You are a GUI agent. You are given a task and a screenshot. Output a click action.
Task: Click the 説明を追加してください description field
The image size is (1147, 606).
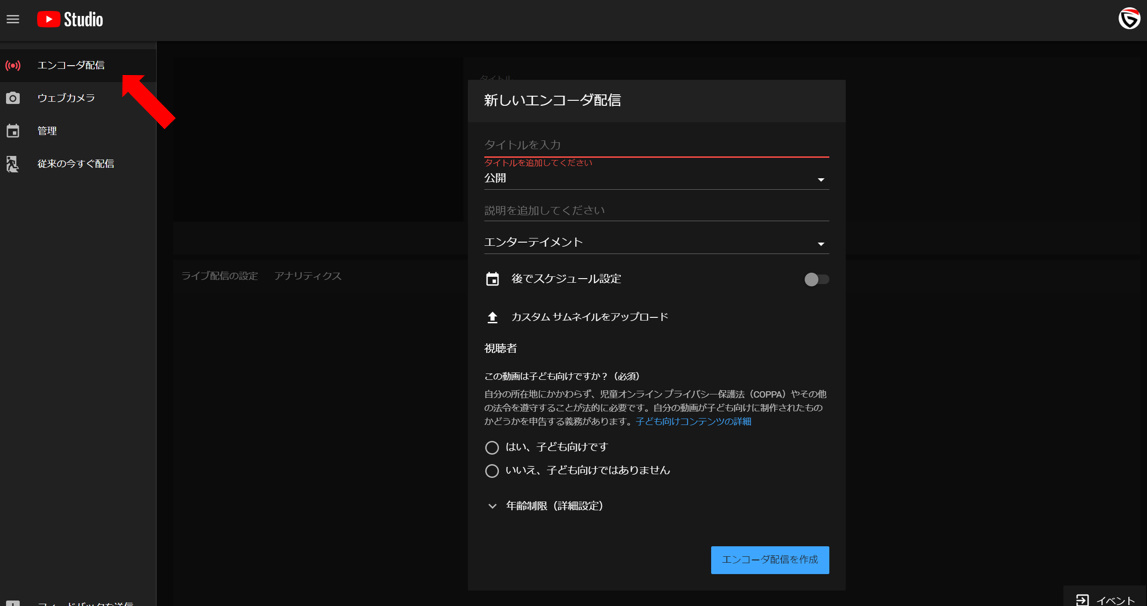[656, 211]
